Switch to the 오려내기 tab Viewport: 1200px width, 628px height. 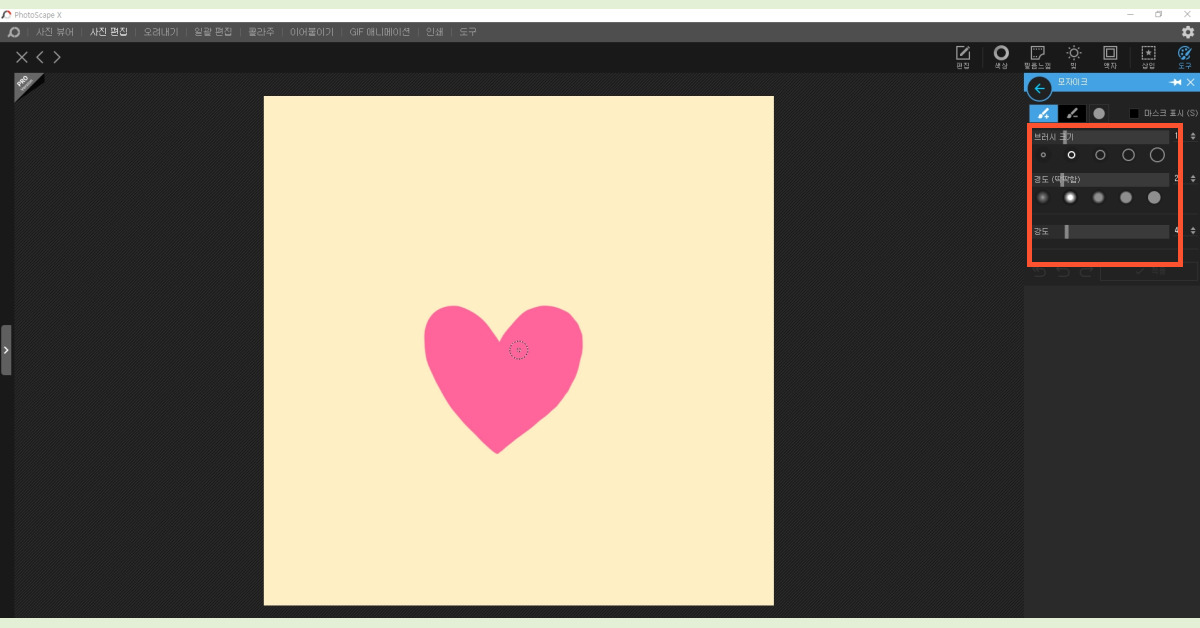tap(160, 32)
